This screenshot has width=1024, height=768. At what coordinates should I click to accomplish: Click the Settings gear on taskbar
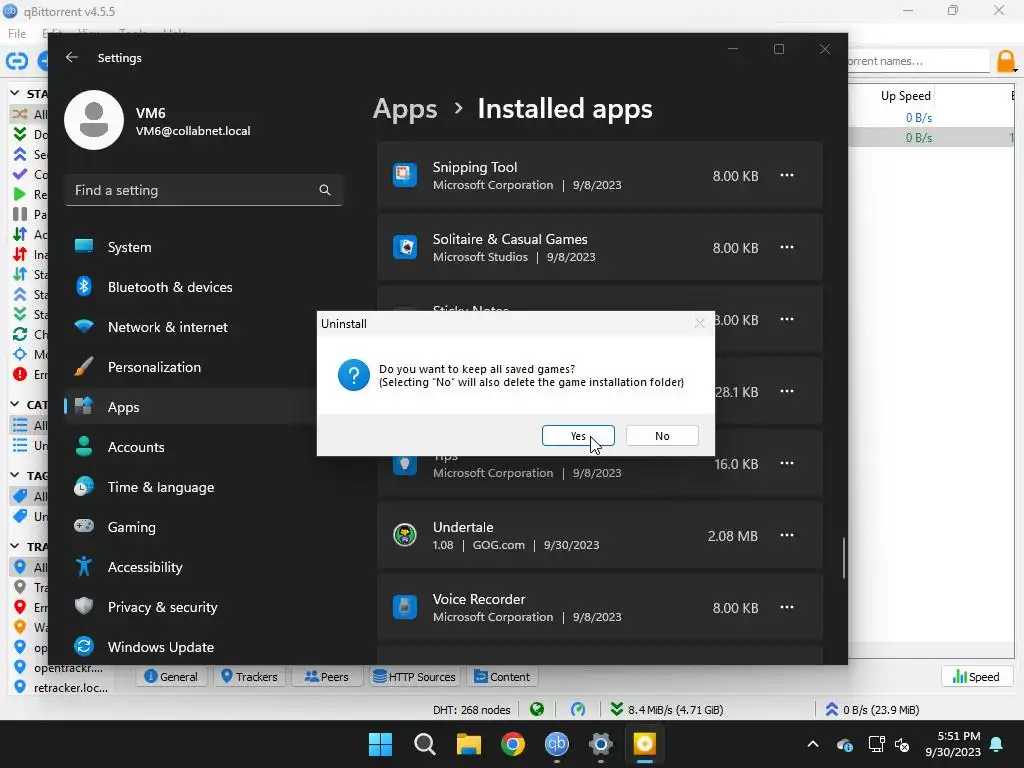tap(600, 744)
